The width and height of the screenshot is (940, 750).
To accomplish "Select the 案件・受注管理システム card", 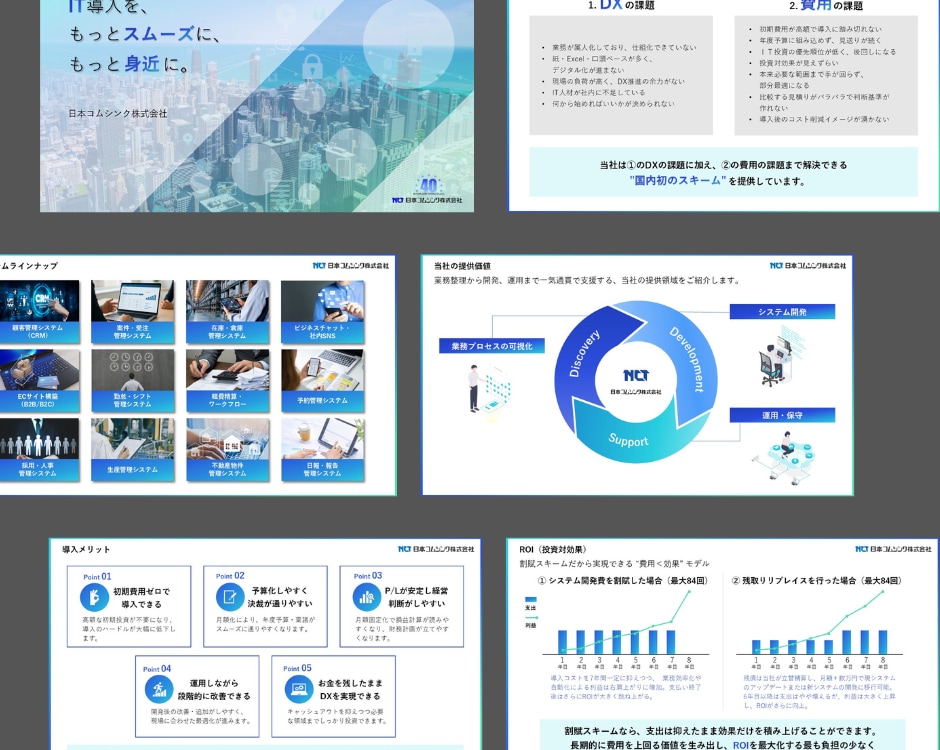I will click(132, 312).
